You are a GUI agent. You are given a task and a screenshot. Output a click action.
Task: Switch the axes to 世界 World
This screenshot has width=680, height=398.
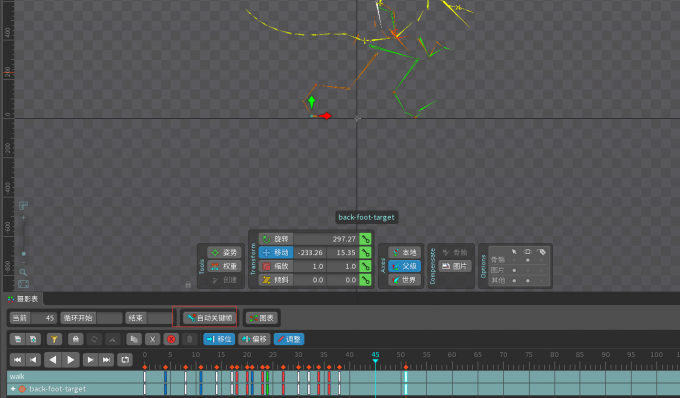[x=404, y=280]
